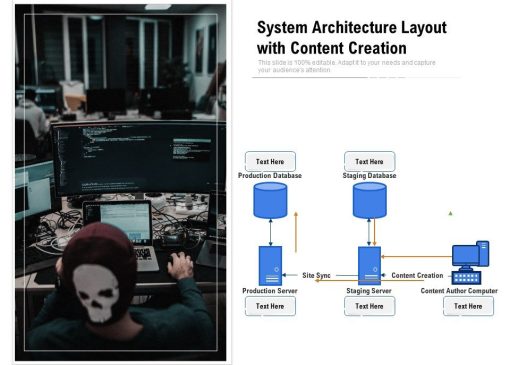Click the orange arrow from computer to Staging Server
Viewport: 510px width, 365px height.
(x=416, y=257)
